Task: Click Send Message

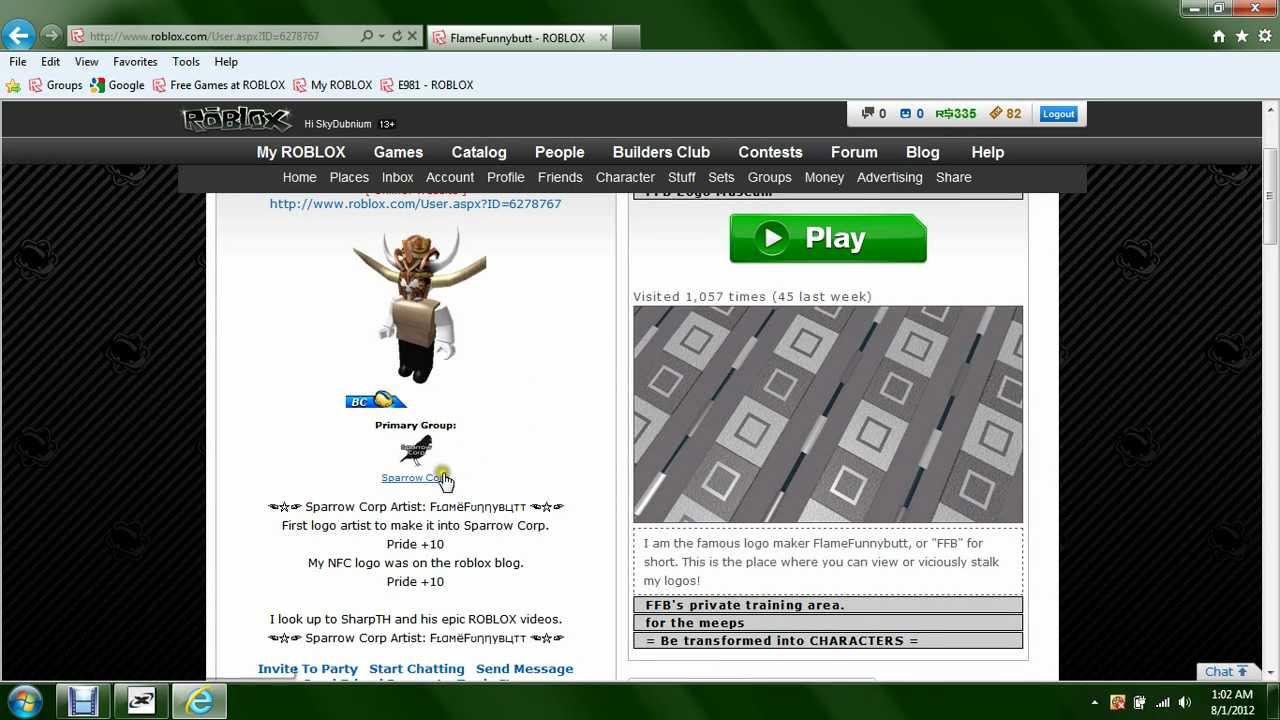Action: [525, 669]
